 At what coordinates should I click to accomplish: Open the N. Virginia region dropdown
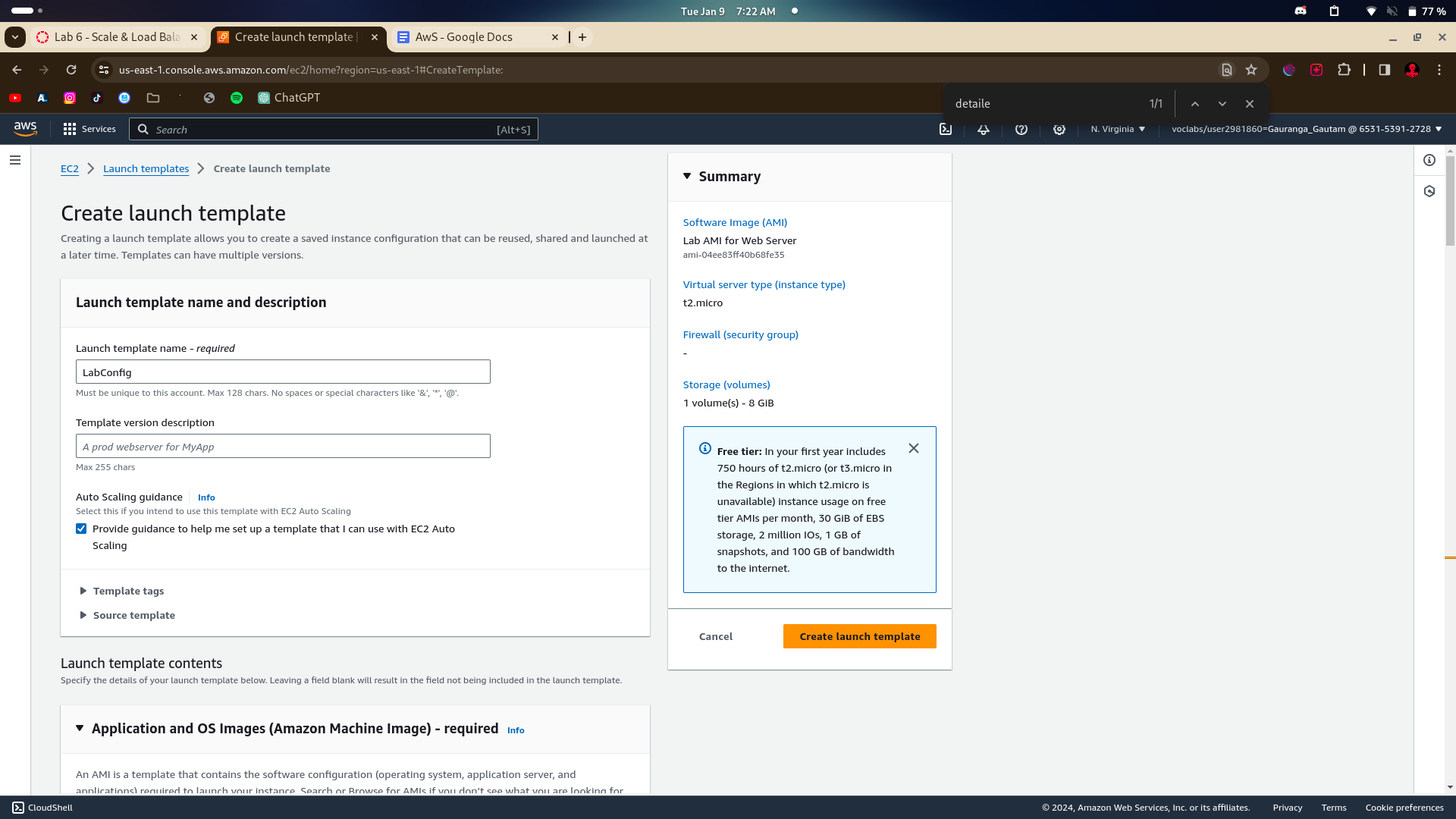1118,129
